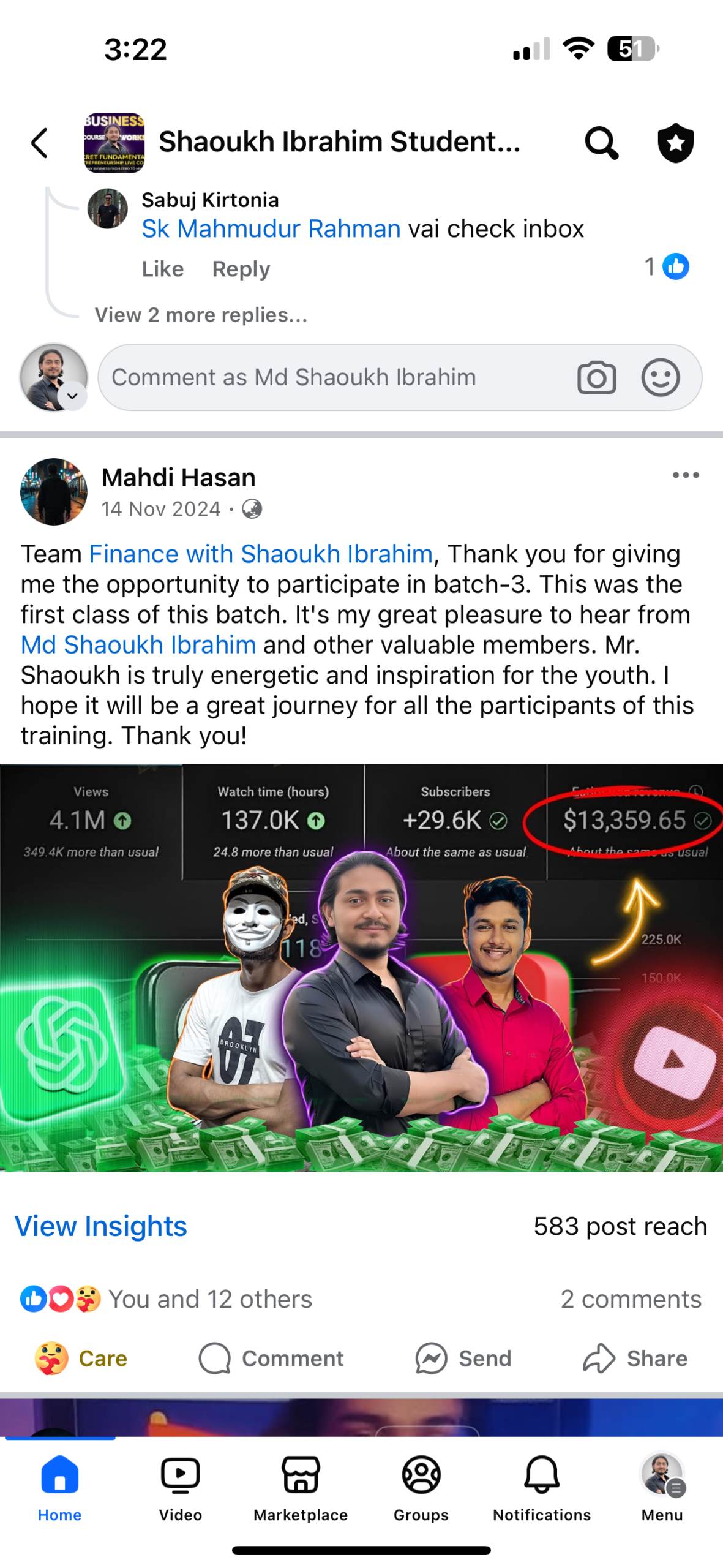
Task: Open the Finance with Shaoukh Ibrahim page link
Action: point(261,554)
